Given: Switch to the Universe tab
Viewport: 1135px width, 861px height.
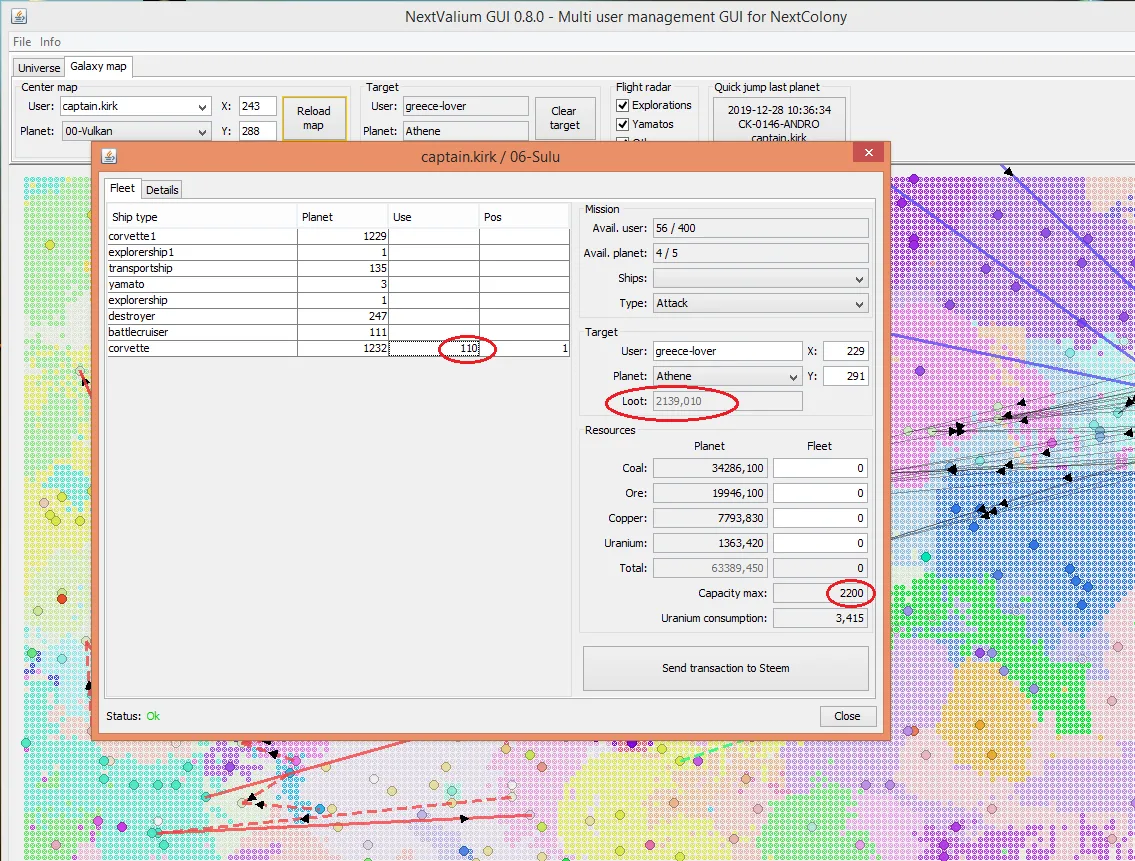Looking at the screenshot, I should pos(39,68).
